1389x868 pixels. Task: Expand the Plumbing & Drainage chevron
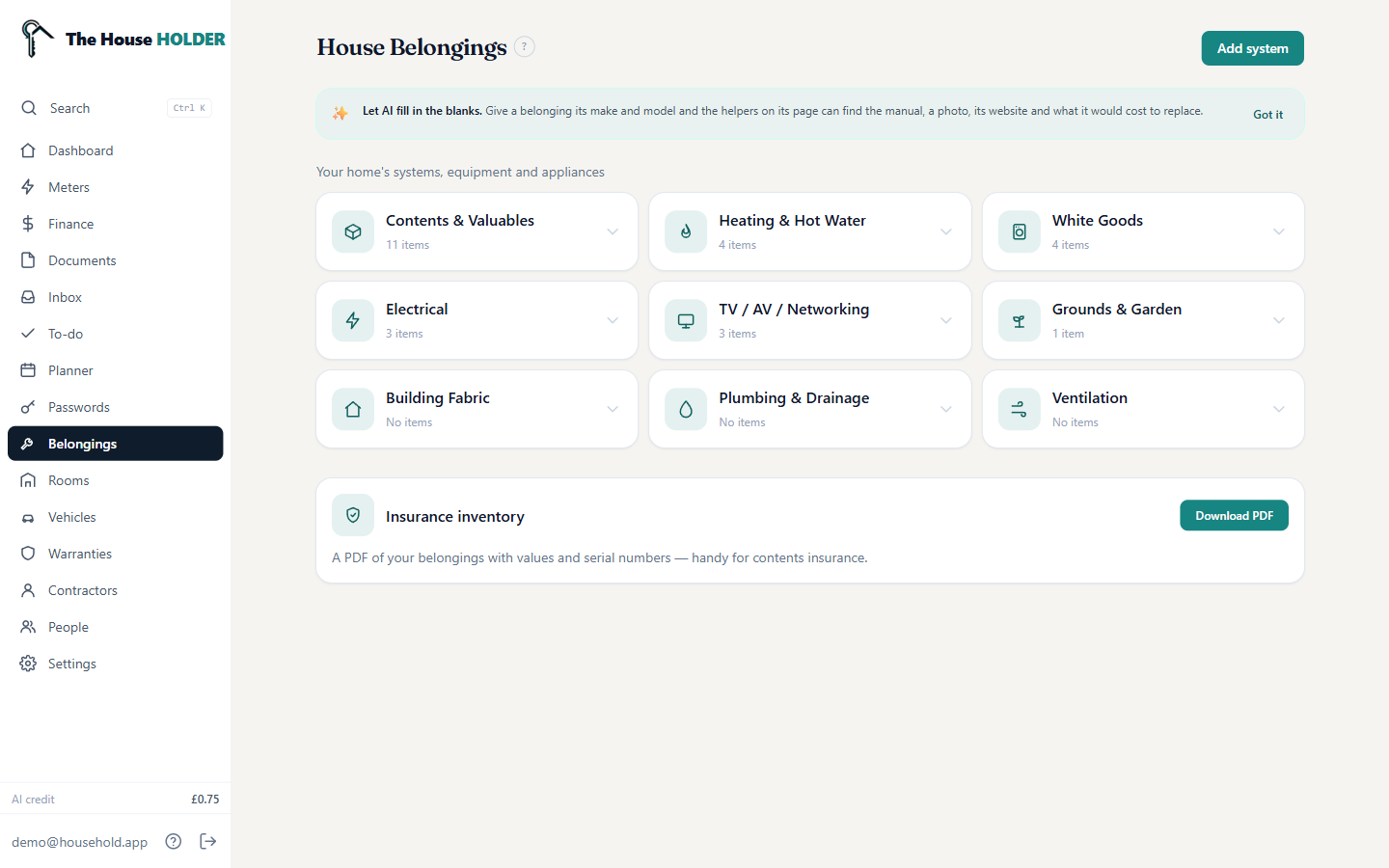(946, 409)
